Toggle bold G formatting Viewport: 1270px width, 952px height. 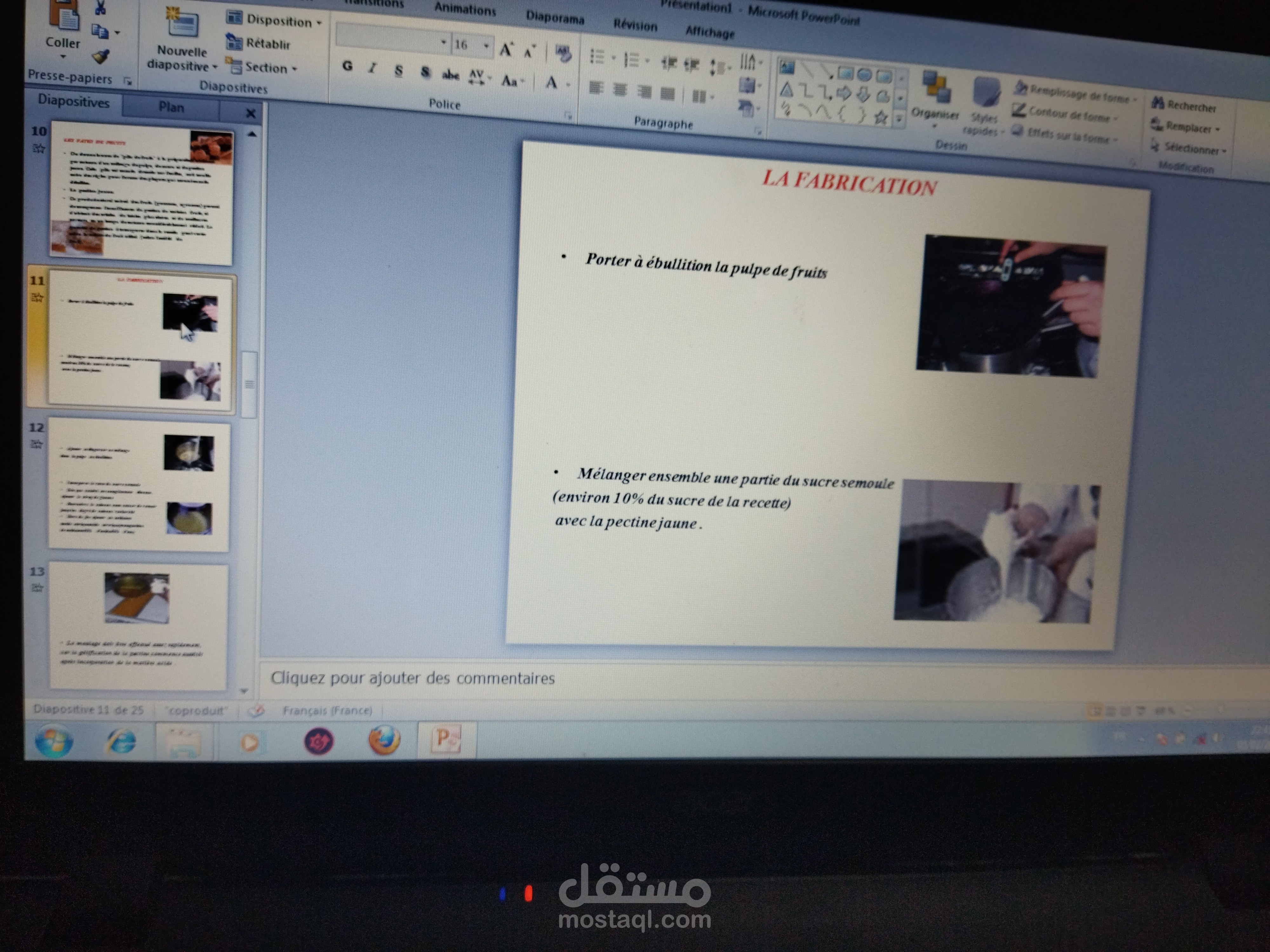(347, 66)
